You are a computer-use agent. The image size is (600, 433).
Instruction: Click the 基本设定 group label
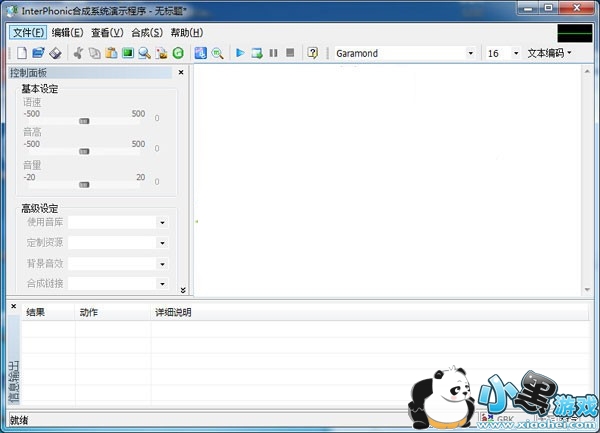pos(40,89)
